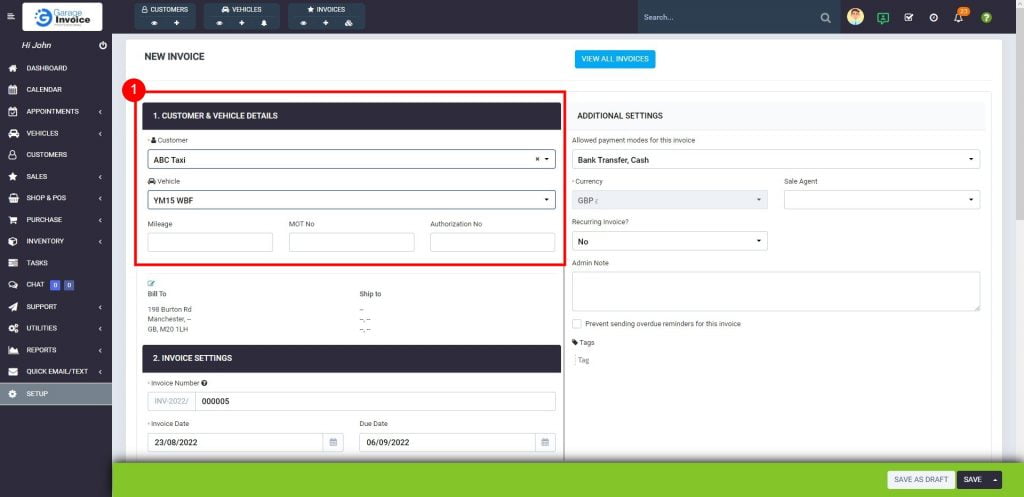The width and height of the screenshot is (1024, 497).
Task: Click the logout power icon beside Hi John
Action: pyautogui.click(x=103, y=46)
